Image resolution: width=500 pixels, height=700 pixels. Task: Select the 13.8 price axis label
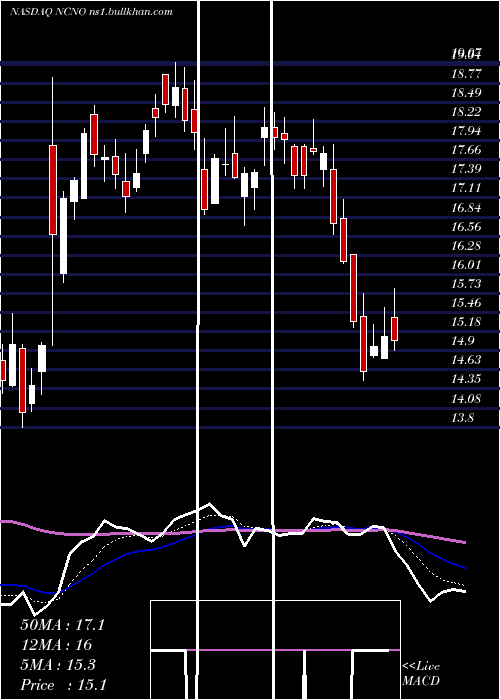click(x=463, y=418)
